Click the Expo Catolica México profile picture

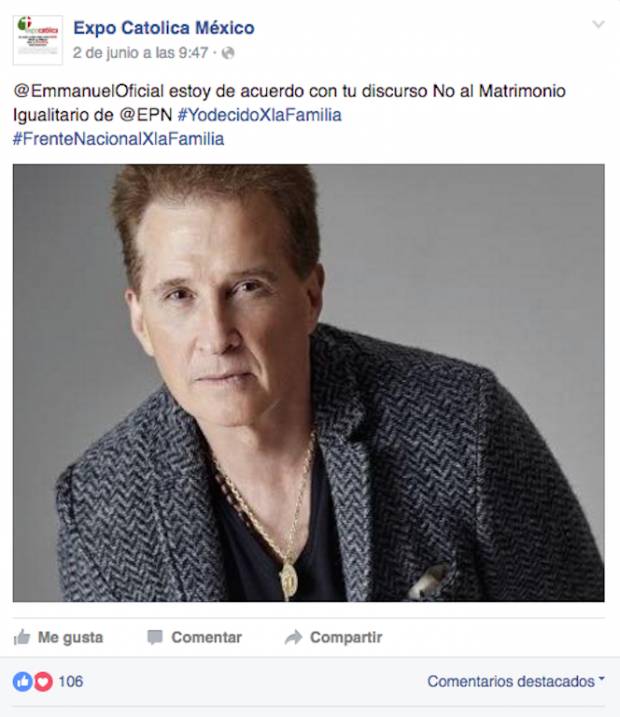point(38,40)
